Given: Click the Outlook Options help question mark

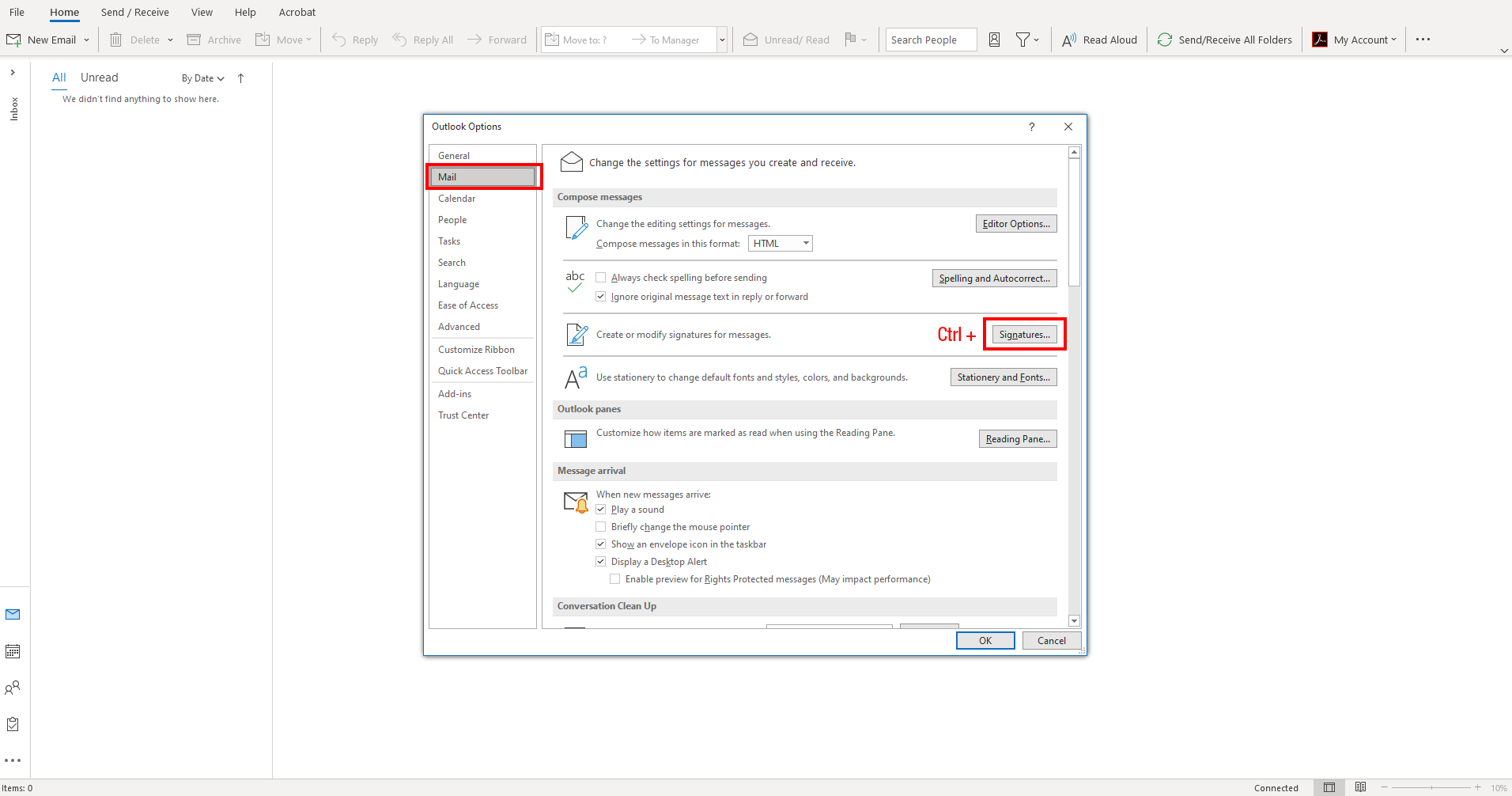Looking at the screenshot, I should [x=1031, y=127].
